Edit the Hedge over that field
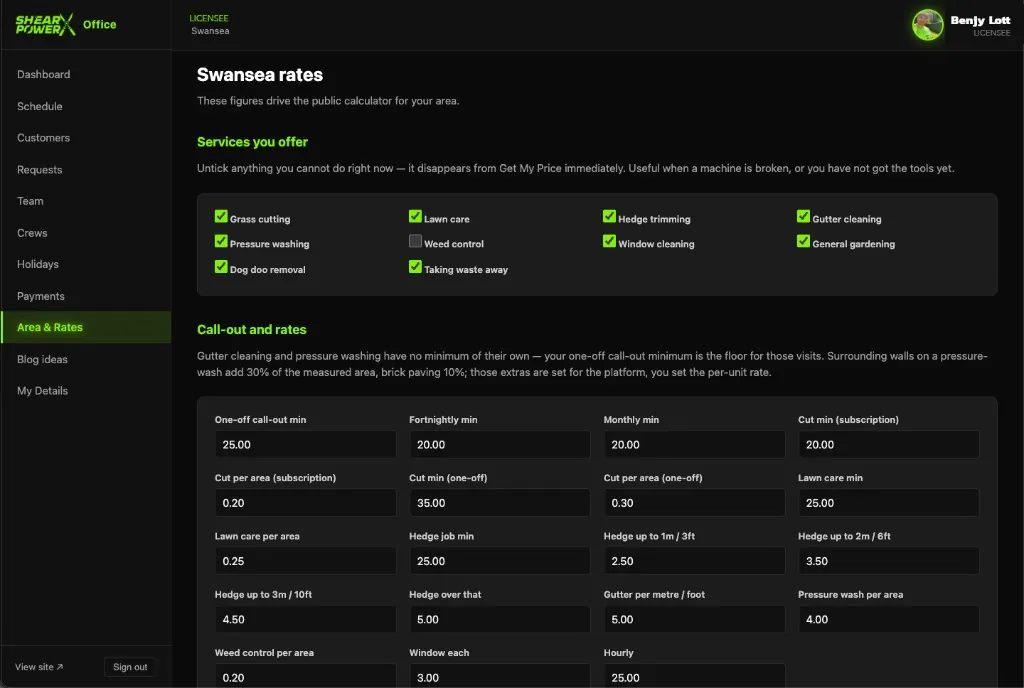The width and height of the screenshot is (1024, 688). (500, 619)
